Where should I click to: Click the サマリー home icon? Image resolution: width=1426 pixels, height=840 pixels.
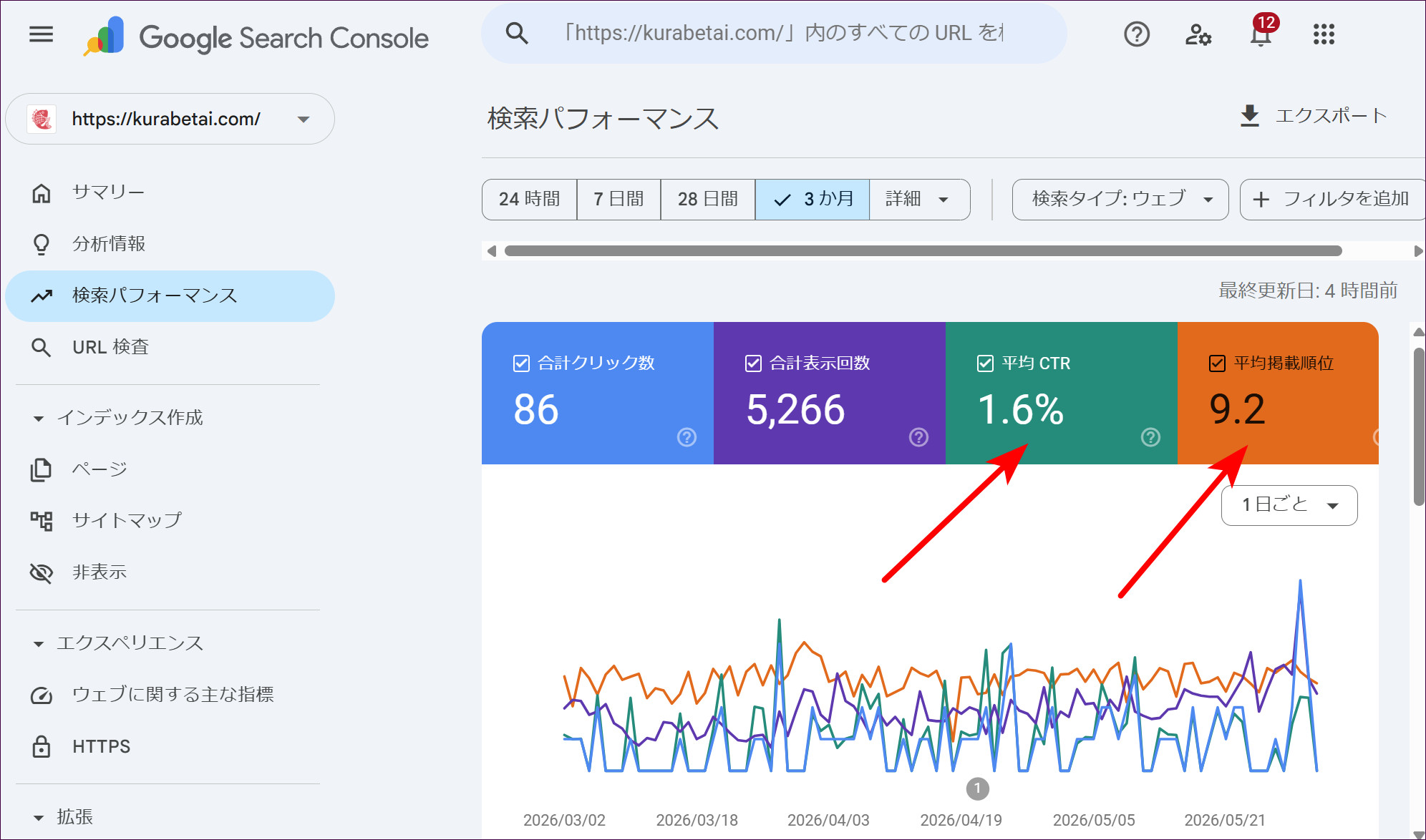click(x=42, y=192)
